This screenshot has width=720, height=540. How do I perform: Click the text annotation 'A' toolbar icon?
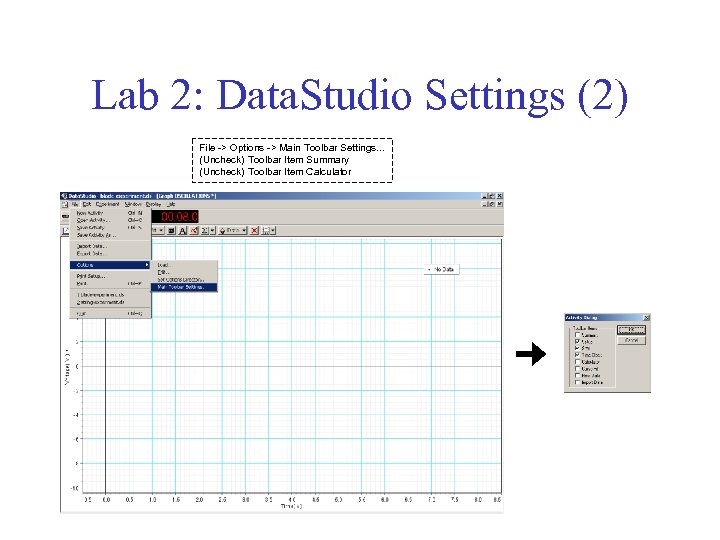click(x=183, y=231)
